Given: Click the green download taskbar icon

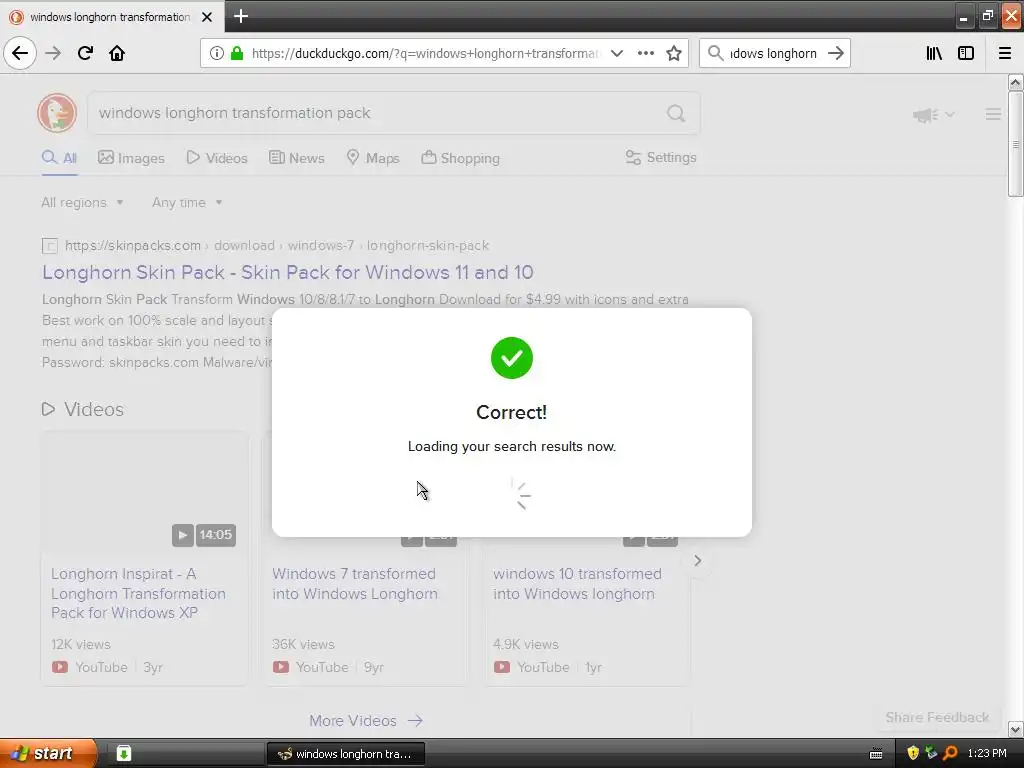Looking at the screenshot, I should (x=123, y=753).
